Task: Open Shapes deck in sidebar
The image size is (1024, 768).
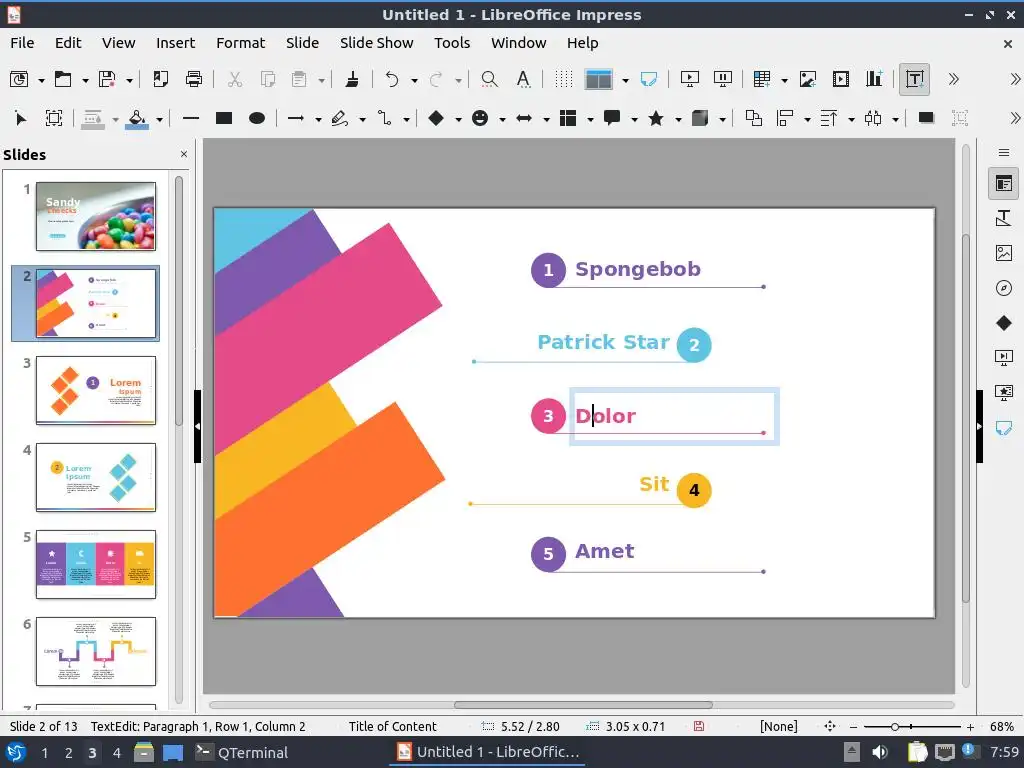Action: (1004, 323)
